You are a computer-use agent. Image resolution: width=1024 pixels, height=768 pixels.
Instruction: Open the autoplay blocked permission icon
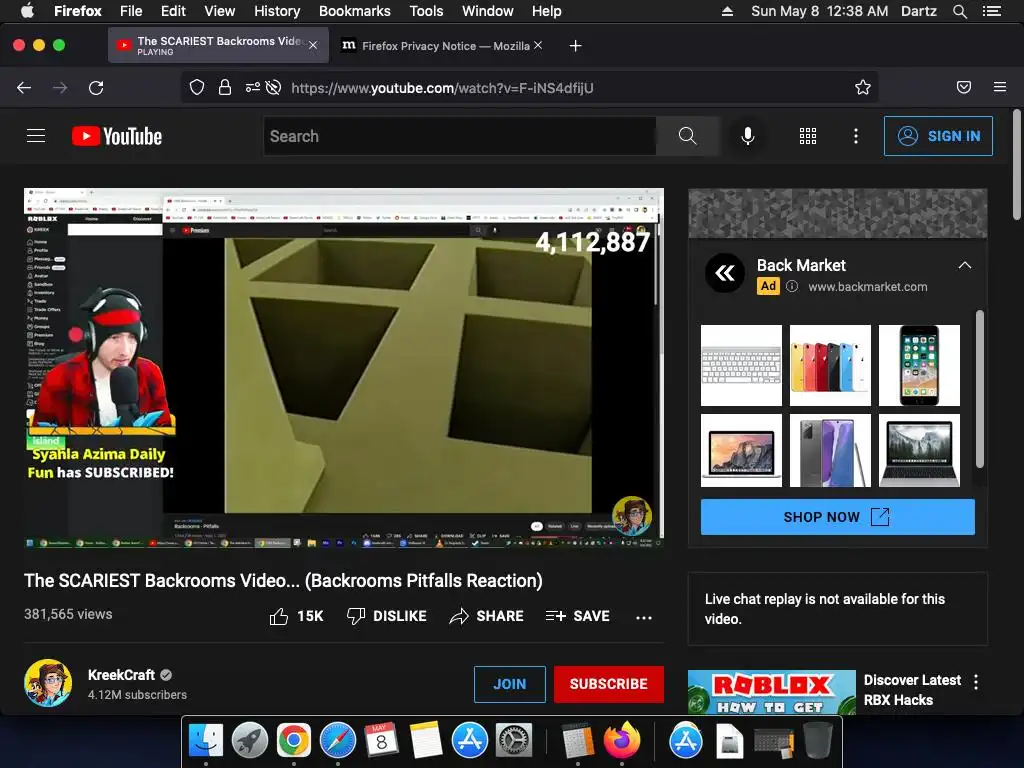click(x=274, y=88)
